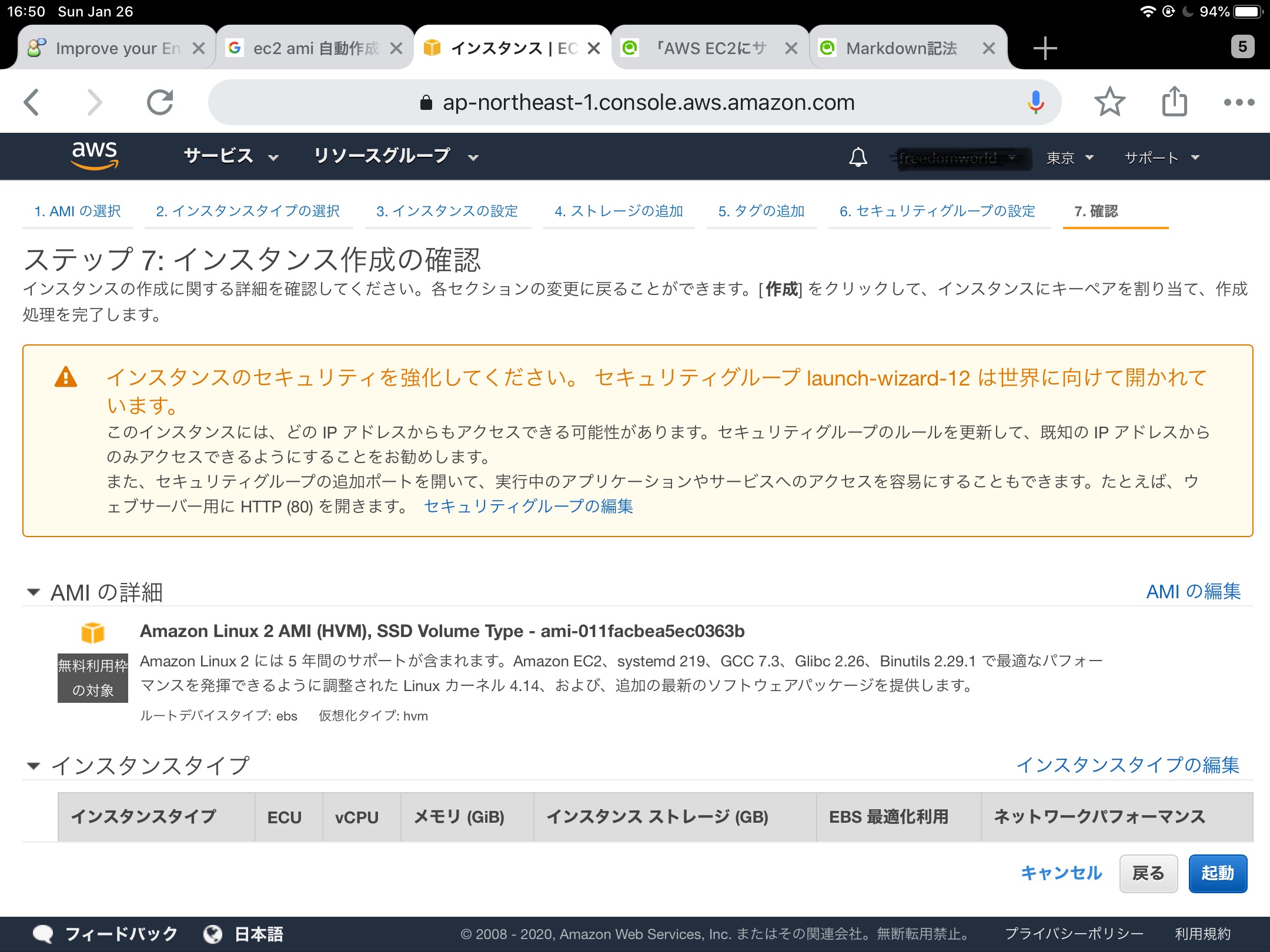Click the 無料利用枠の対象 badge
Screen dimensions: 1270x952
coord(93,678)
